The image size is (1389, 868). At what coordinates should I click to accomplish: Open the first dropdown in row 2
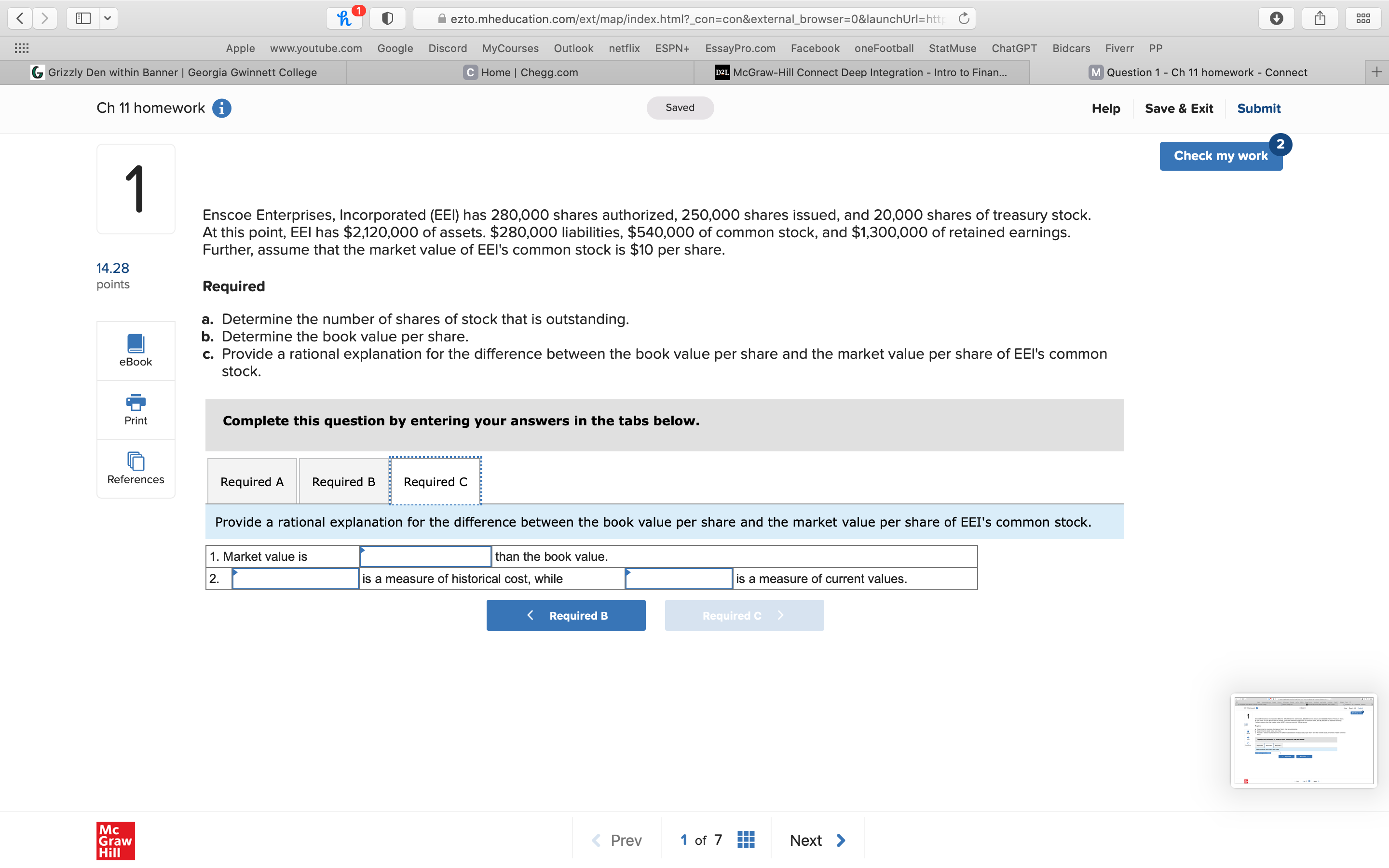(295, 578)
